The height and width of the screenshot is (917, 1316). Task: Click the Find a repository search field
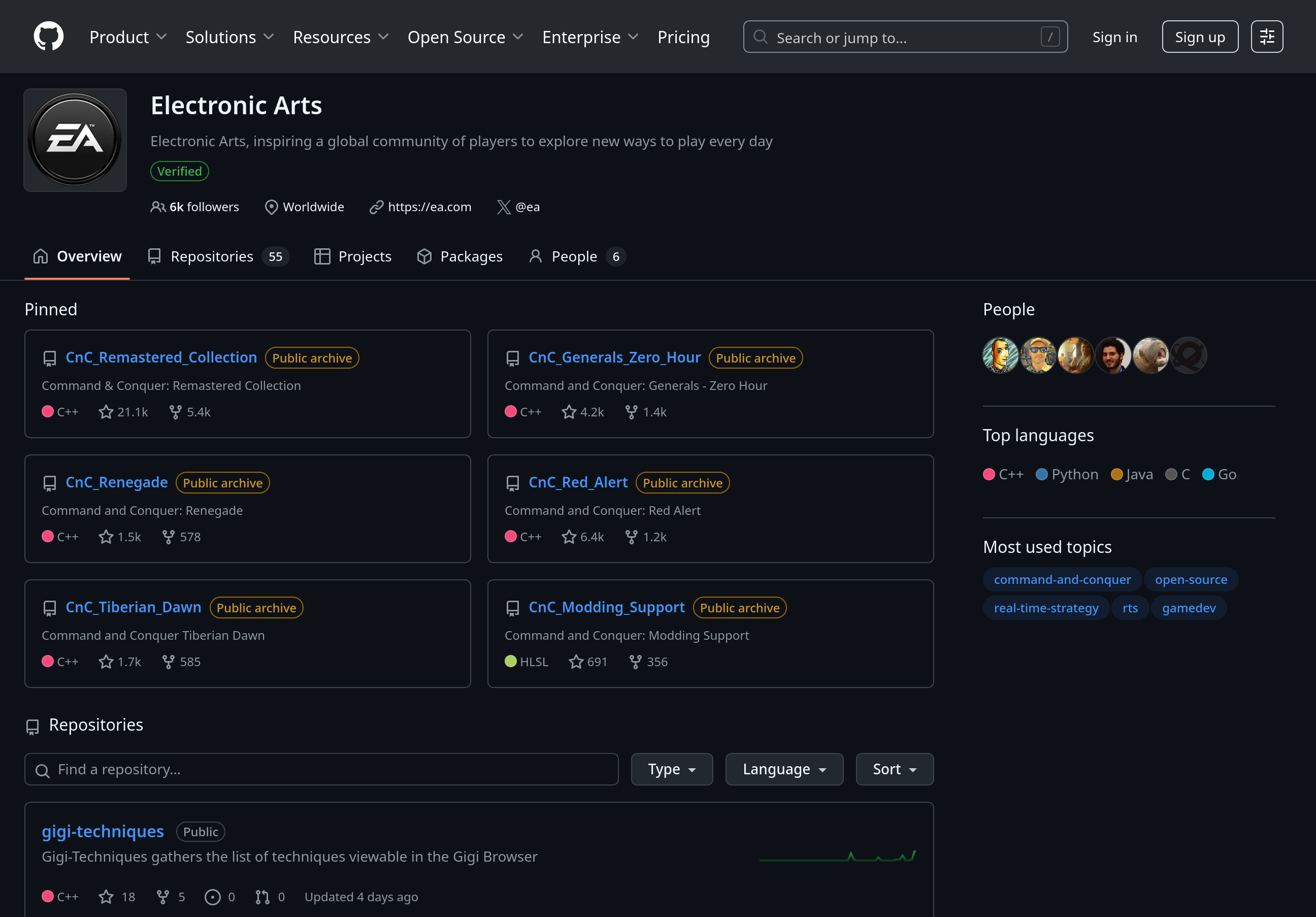(x=321, y=769)
